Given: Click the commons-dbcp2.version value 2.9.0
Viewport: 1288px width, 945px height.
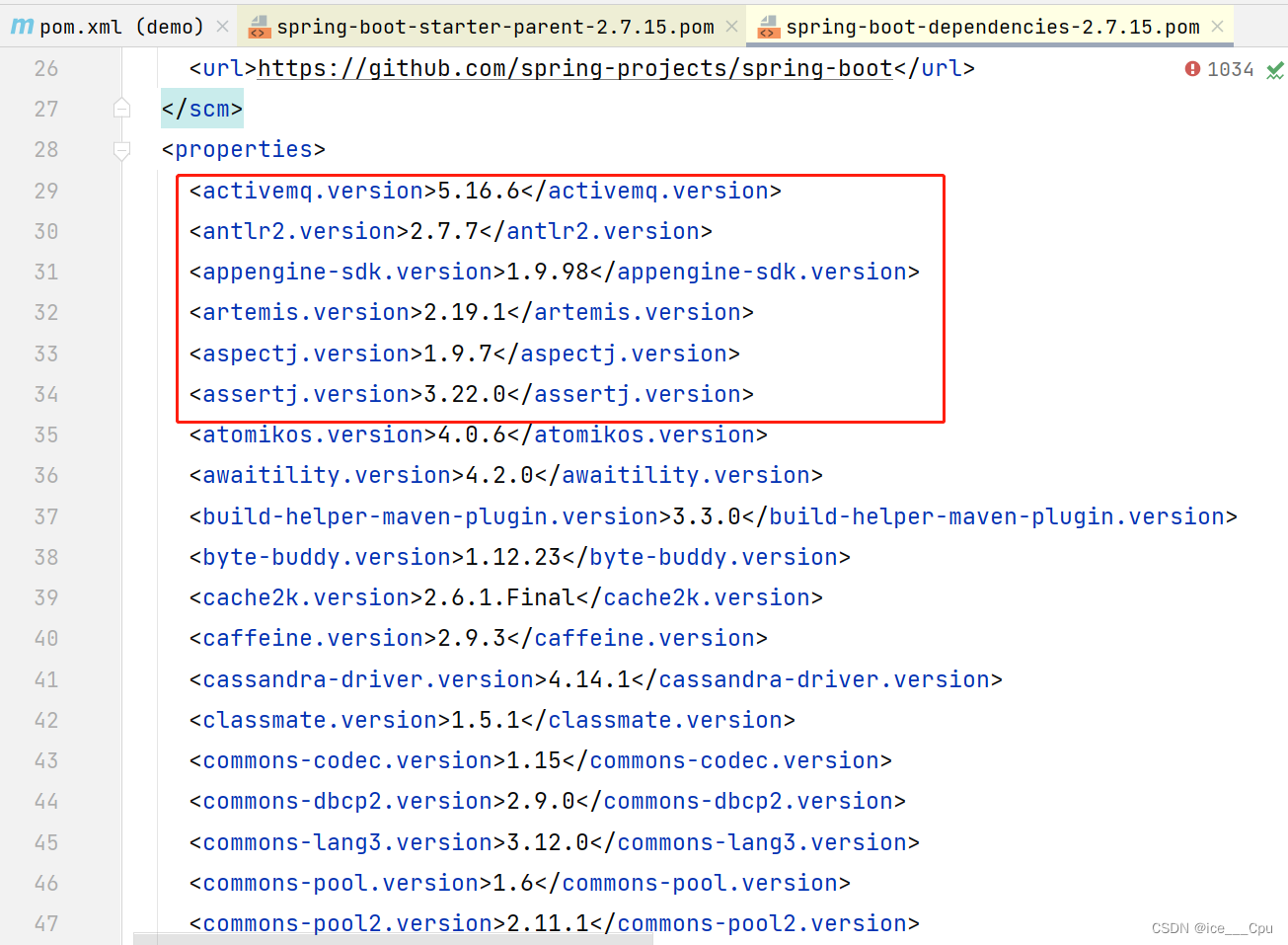Looking at the screenshot, I should click(x=541, y=801).
